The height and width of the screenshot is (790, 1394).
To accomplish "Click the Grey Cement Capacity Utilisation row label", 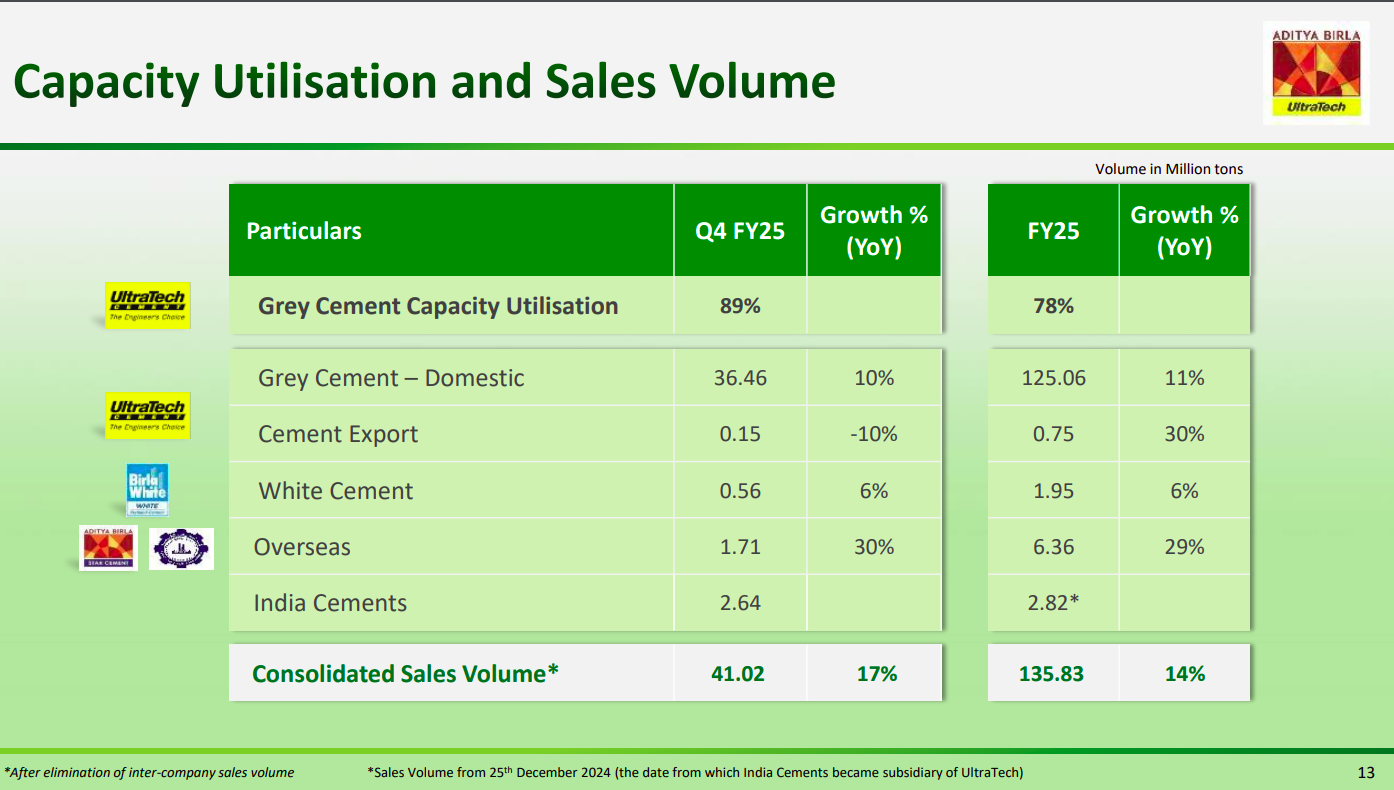I will [x=438, y=306].
